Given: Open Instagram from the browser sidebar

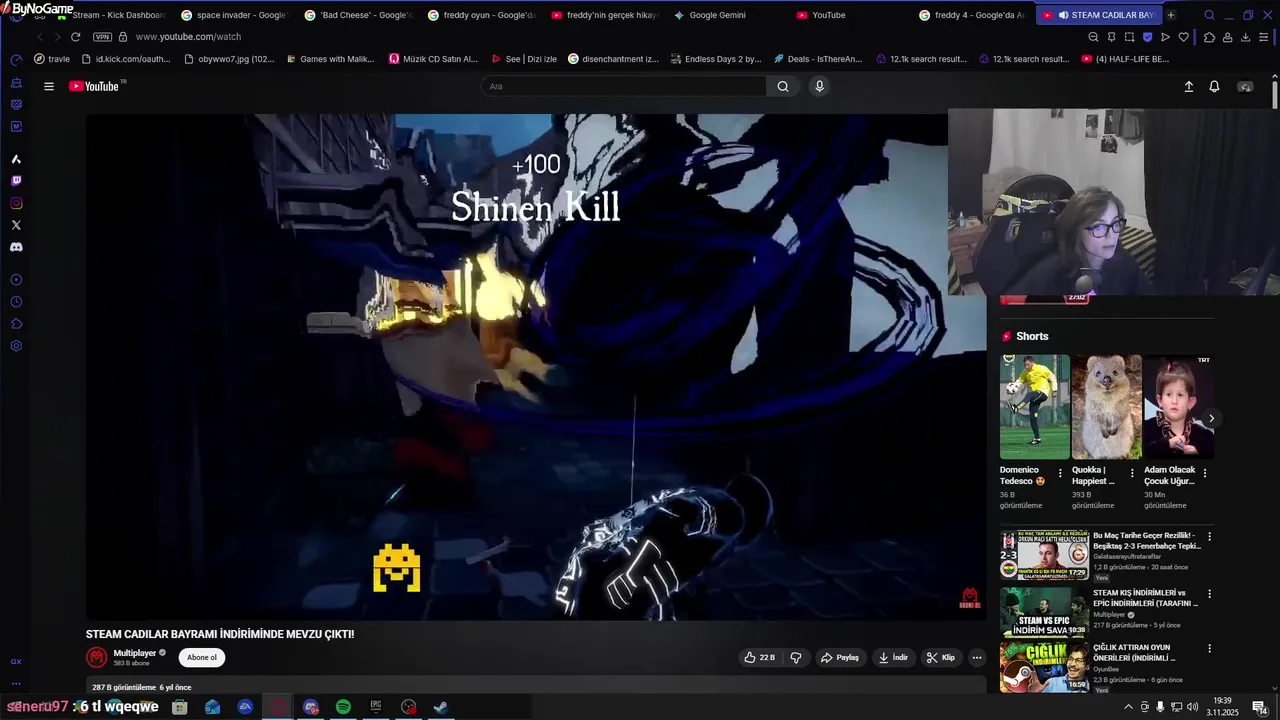Looking at the screenshot, I should 16,203.
